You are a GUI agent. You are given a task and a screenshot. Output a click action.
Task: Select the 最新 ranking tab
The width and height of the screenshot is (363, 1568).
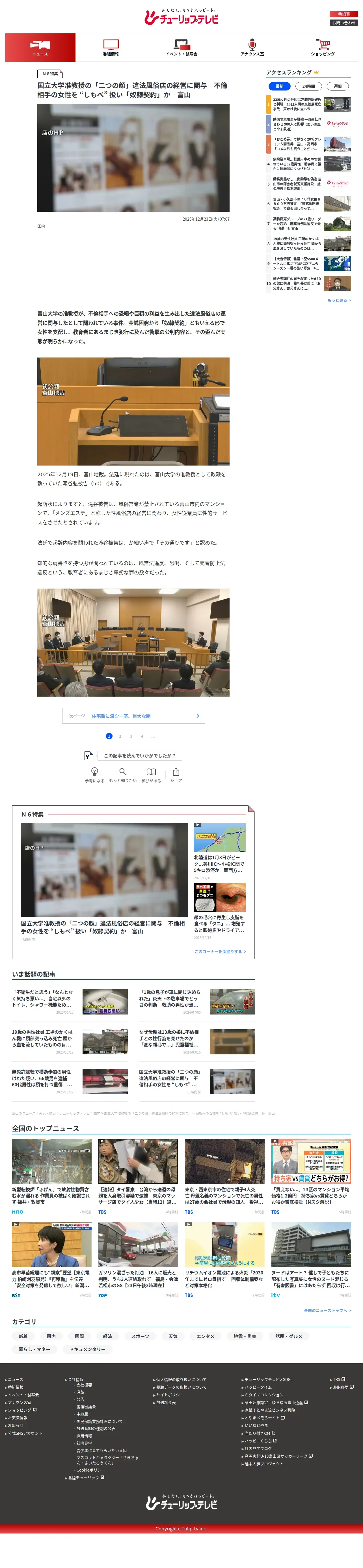279,87
